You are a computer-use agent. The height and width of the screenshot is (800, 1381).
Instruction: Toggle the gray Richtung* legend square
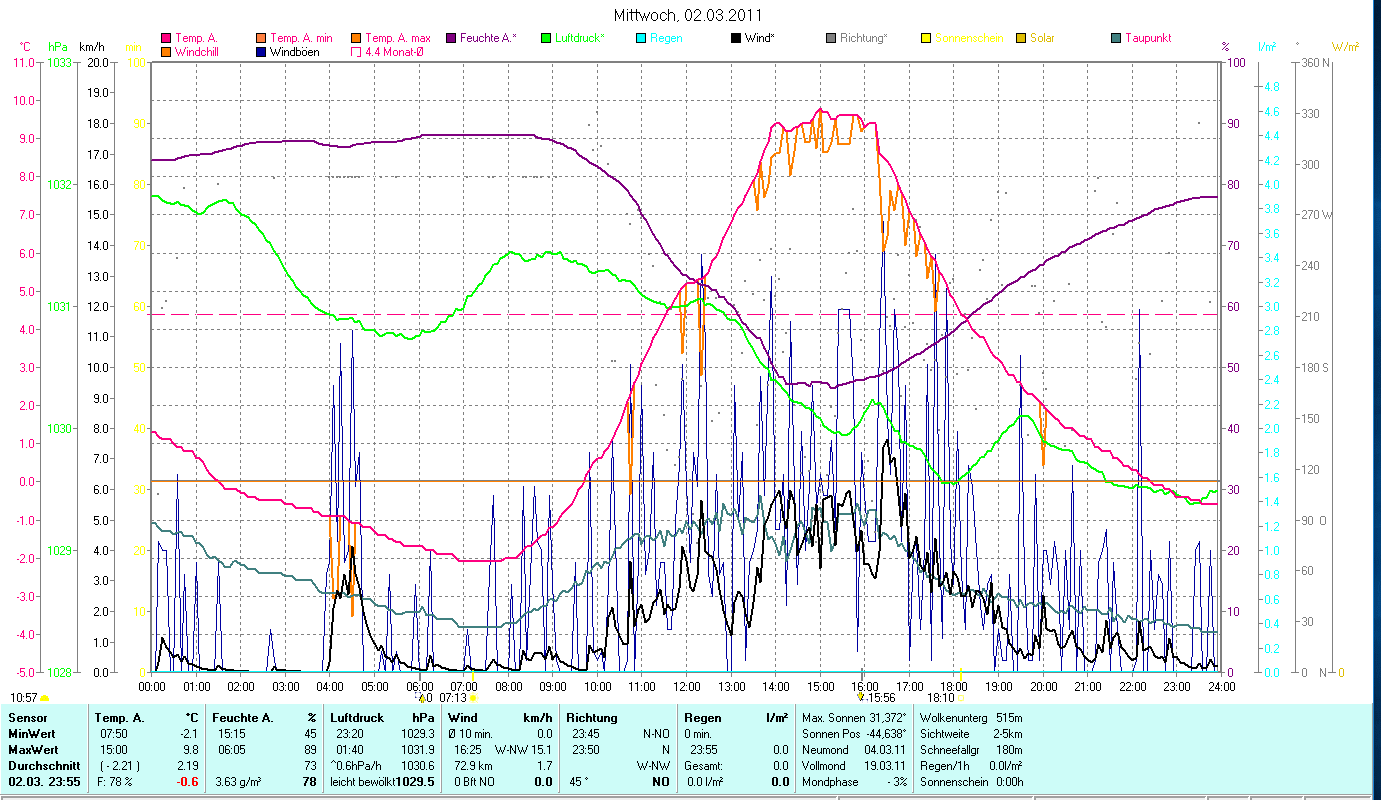831,39
